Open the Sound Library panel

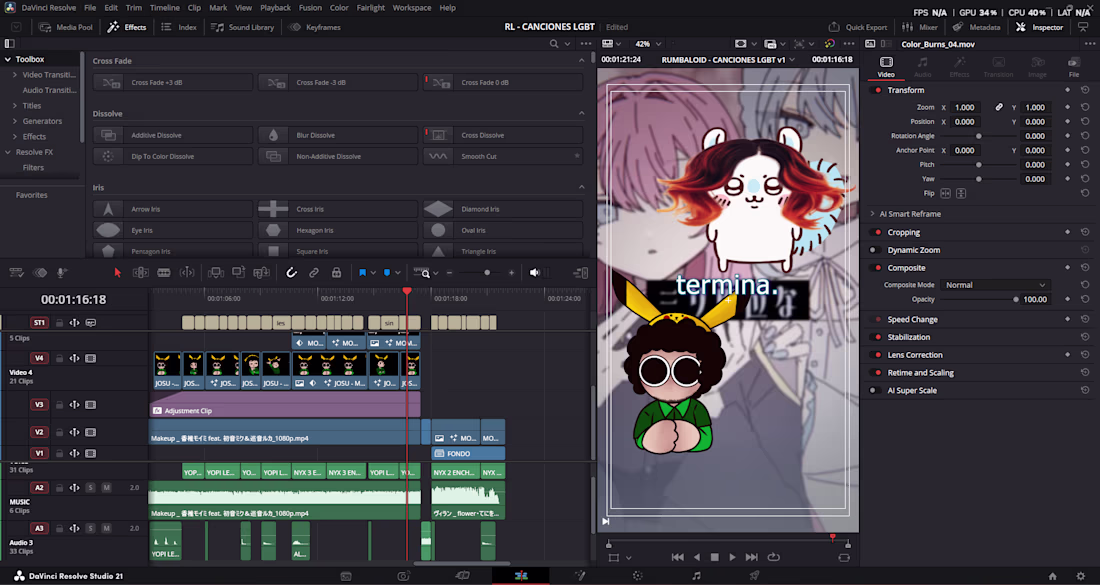coord(243,27)
